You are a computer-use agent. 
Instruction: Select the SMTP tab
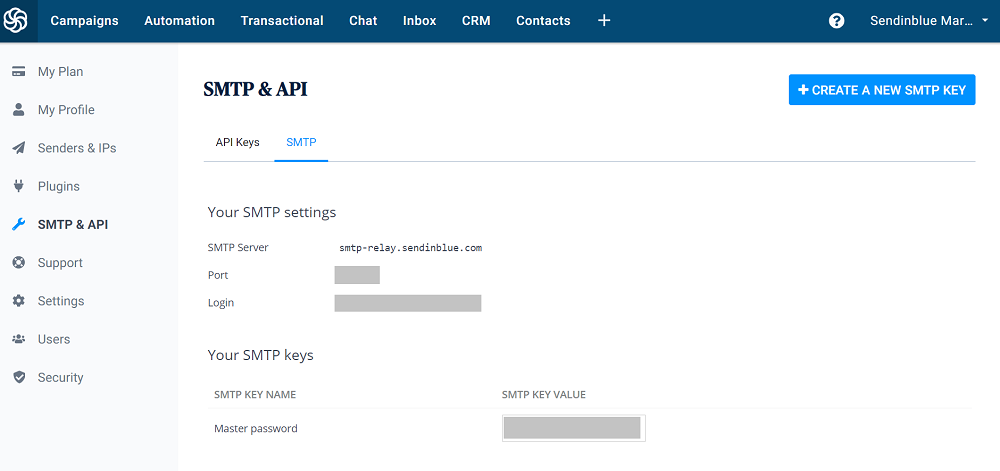(x=301, y=142)
